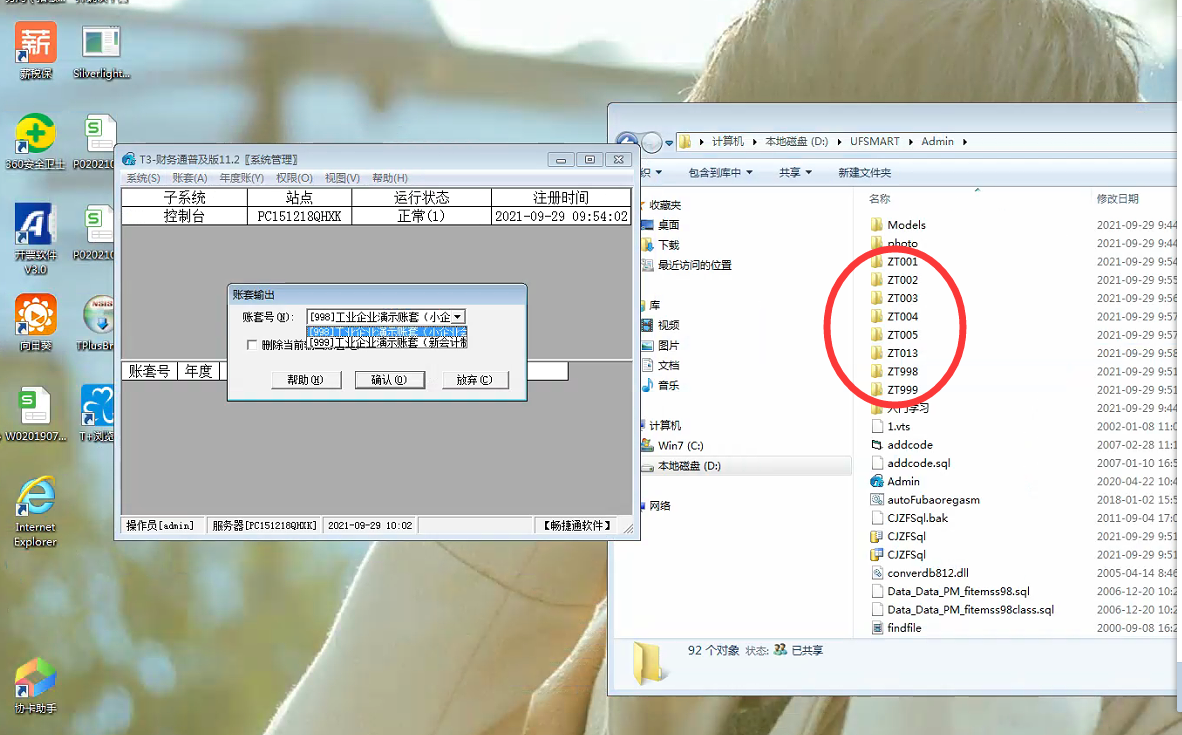Image resolution: width=1182 pixels, height=735 pixels.
Task: Open the W0201907 spreadsheet file on desktop
Action: pyautogui.click(x=35, y=413)
